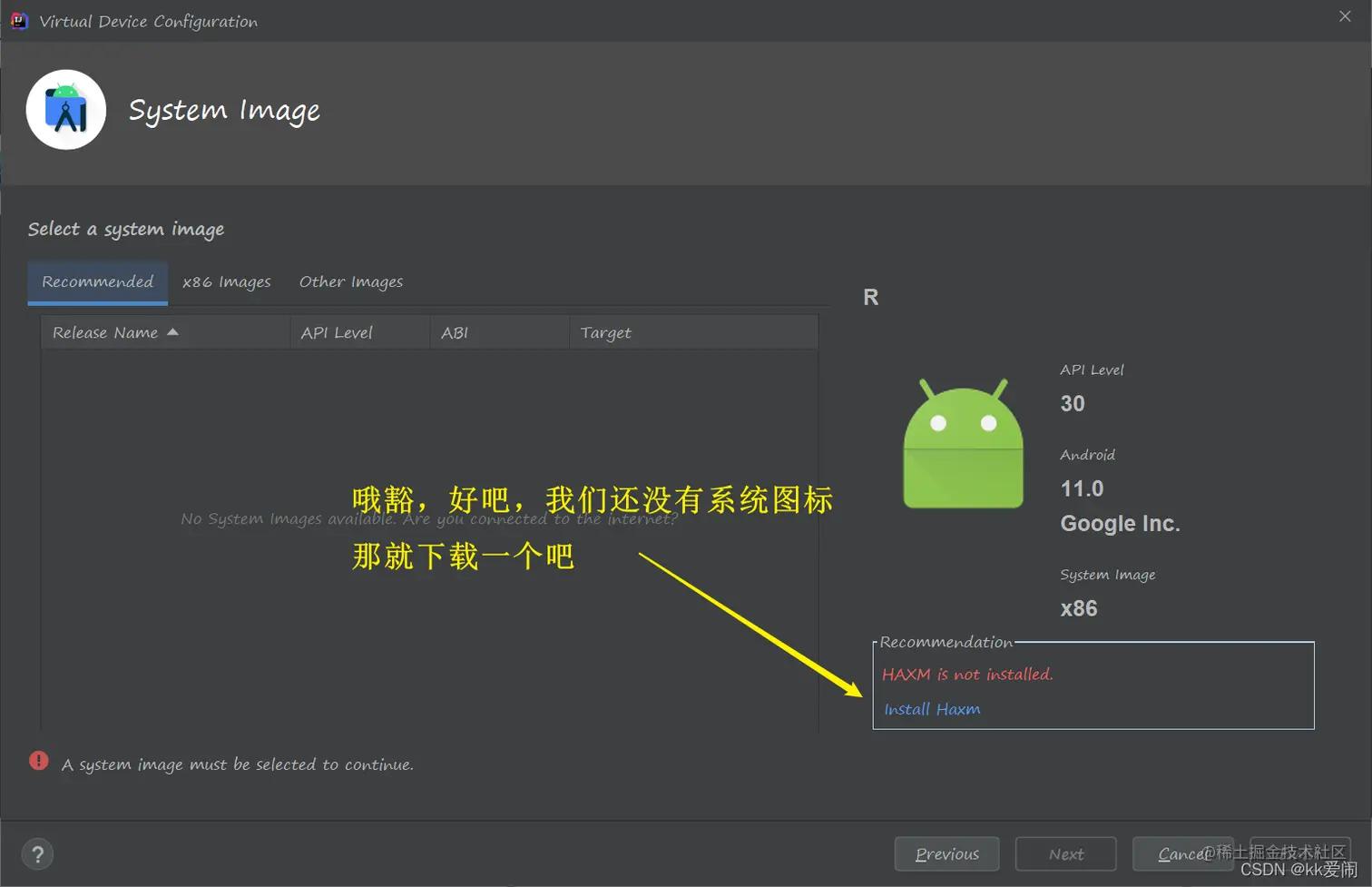Switch to the Recommended tab

[x=98, y=282]
